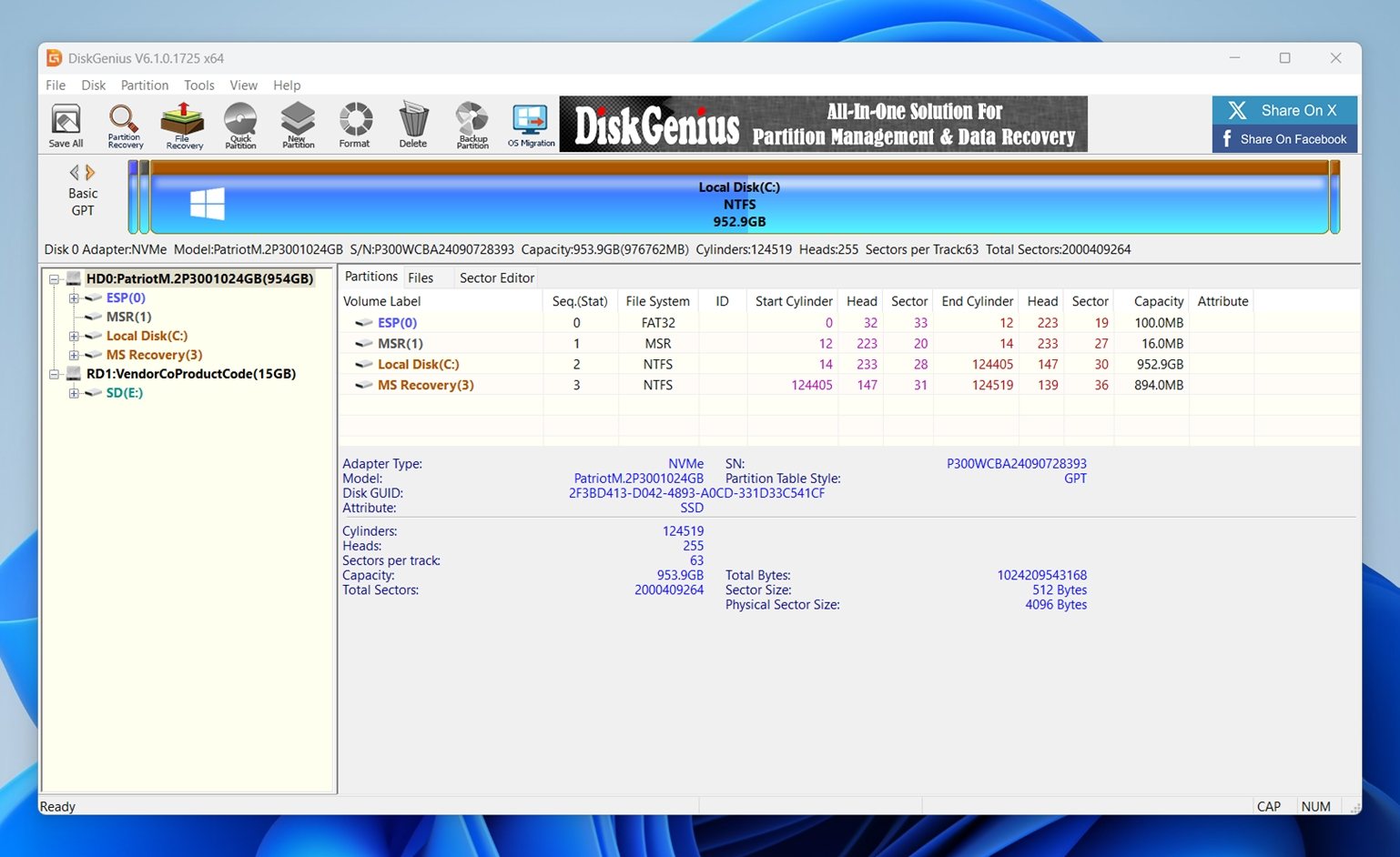
Task: Click the Delete partition icon
Action: (x=413, y=125)
